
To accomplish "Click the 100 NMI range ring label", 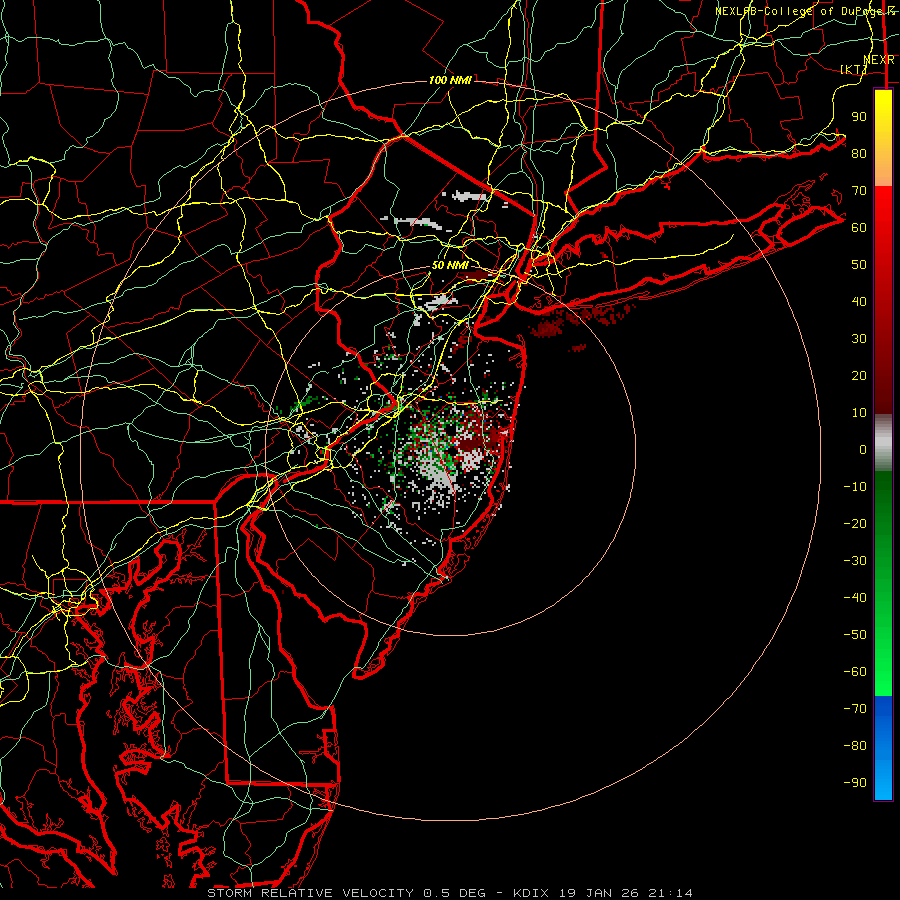I will [450, 80].
